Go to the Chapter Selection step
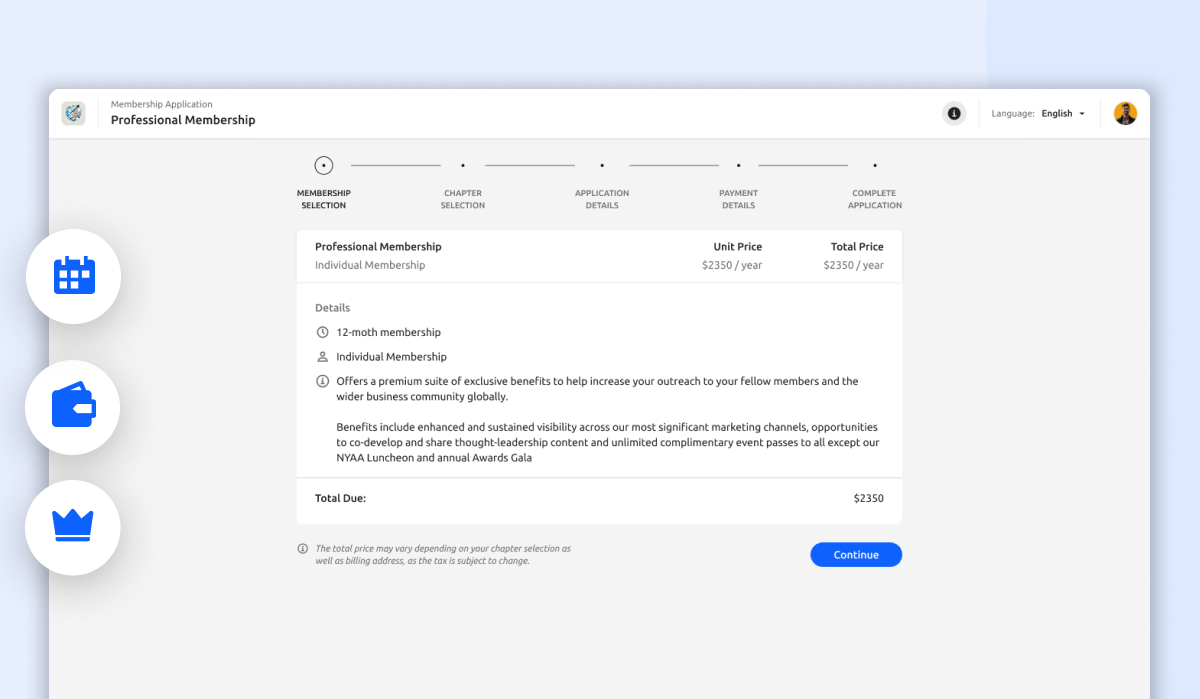Image resolution: width=1200 pixels, height=699 pixels. click(x=463, y=166)
